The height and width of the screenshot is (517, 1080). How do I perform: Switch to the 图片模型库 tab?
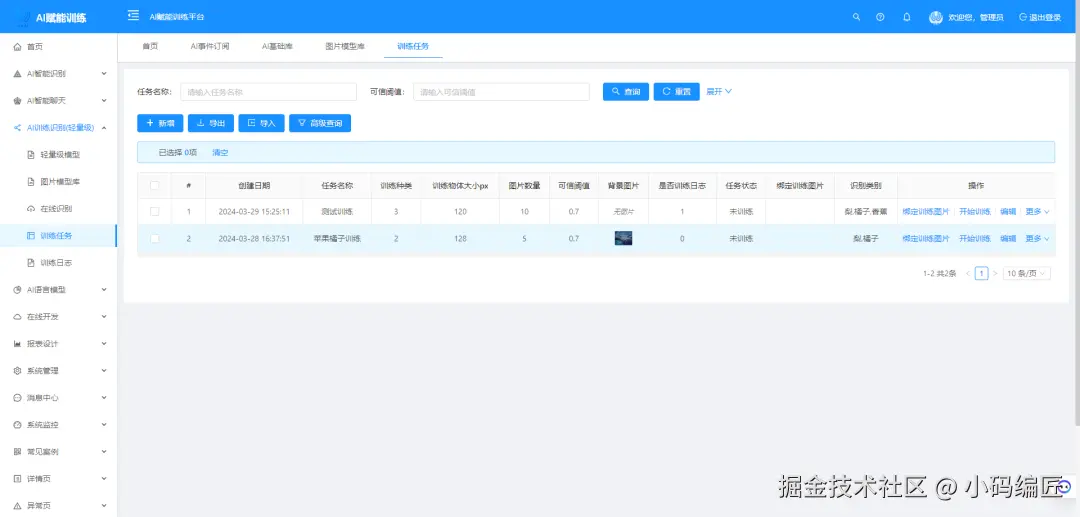(x=345, y=46)
